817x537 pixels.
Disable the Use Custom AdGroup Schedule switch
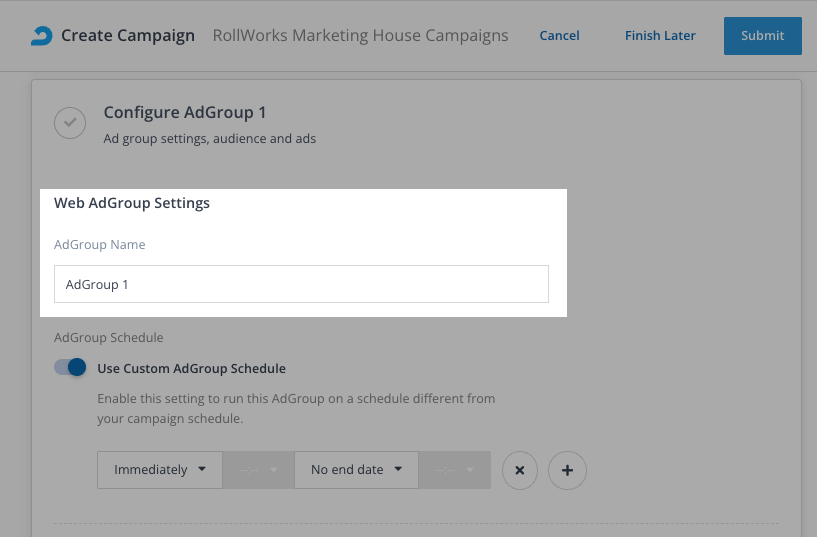click(x=70, y=368)
